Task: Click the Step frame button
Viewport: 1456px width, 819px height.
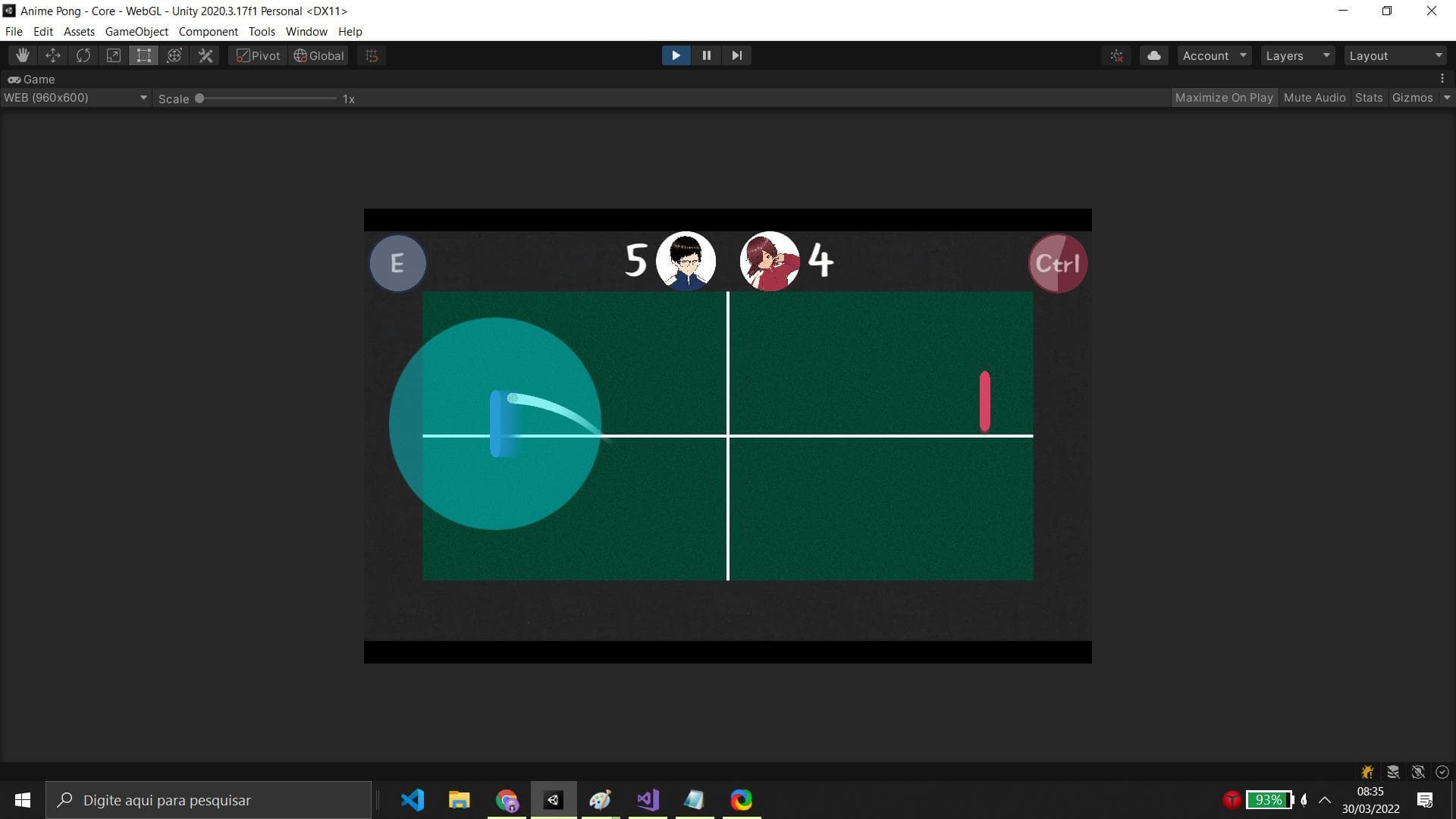Action: (736, 55)
